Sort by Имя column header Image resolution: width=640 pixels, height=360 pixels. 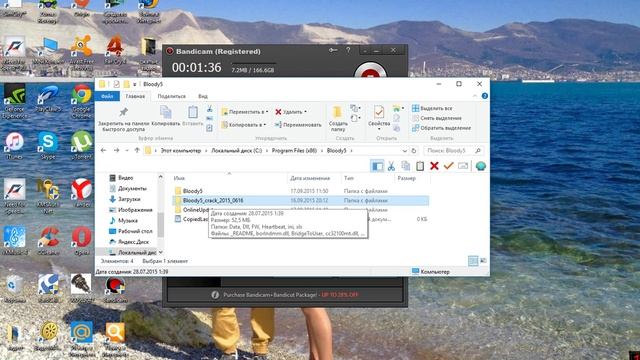click(x=229, y=178)
